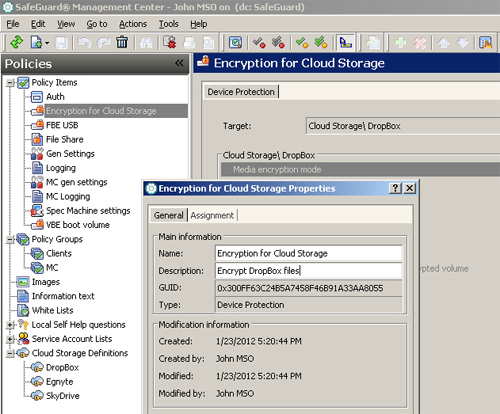The width and height of the screenshot is (500, 414).
Task: Click the green plus Add icon
Action: click(400, 43)
